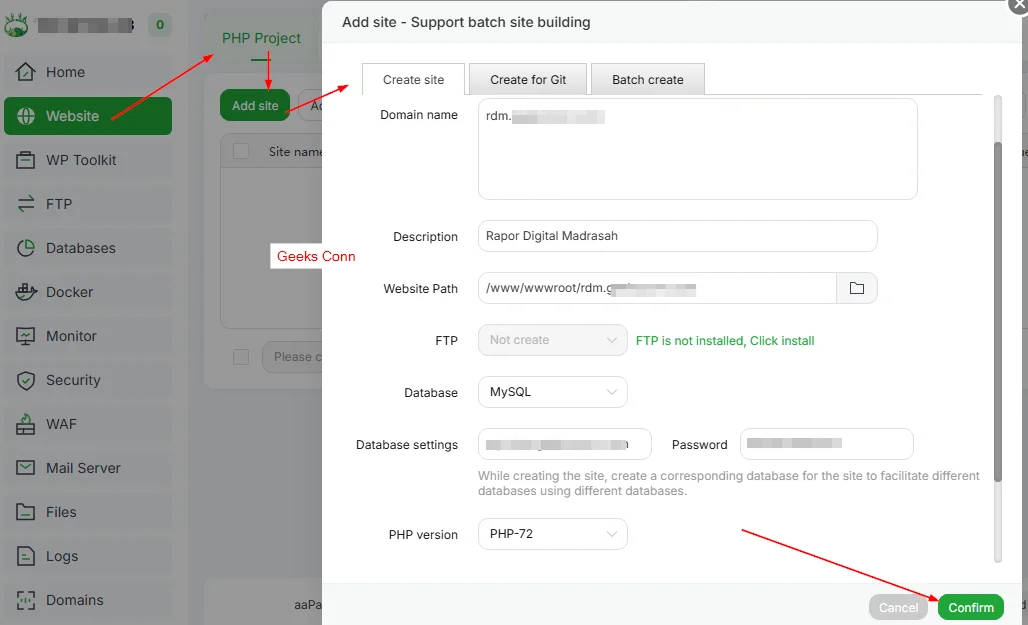Switch to the Create for Git tab
The width and height of the screenshot is (1028, 625).
tap(527, 77)
